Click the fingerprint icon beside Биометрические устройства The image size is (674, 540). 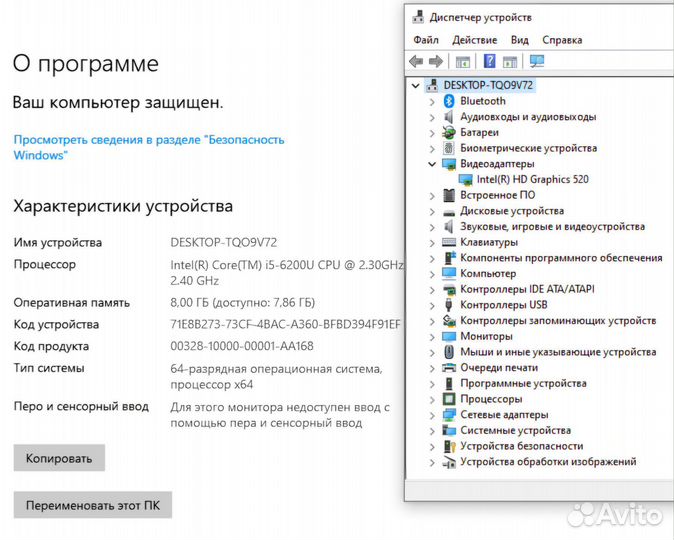click(x=449, y=148)
